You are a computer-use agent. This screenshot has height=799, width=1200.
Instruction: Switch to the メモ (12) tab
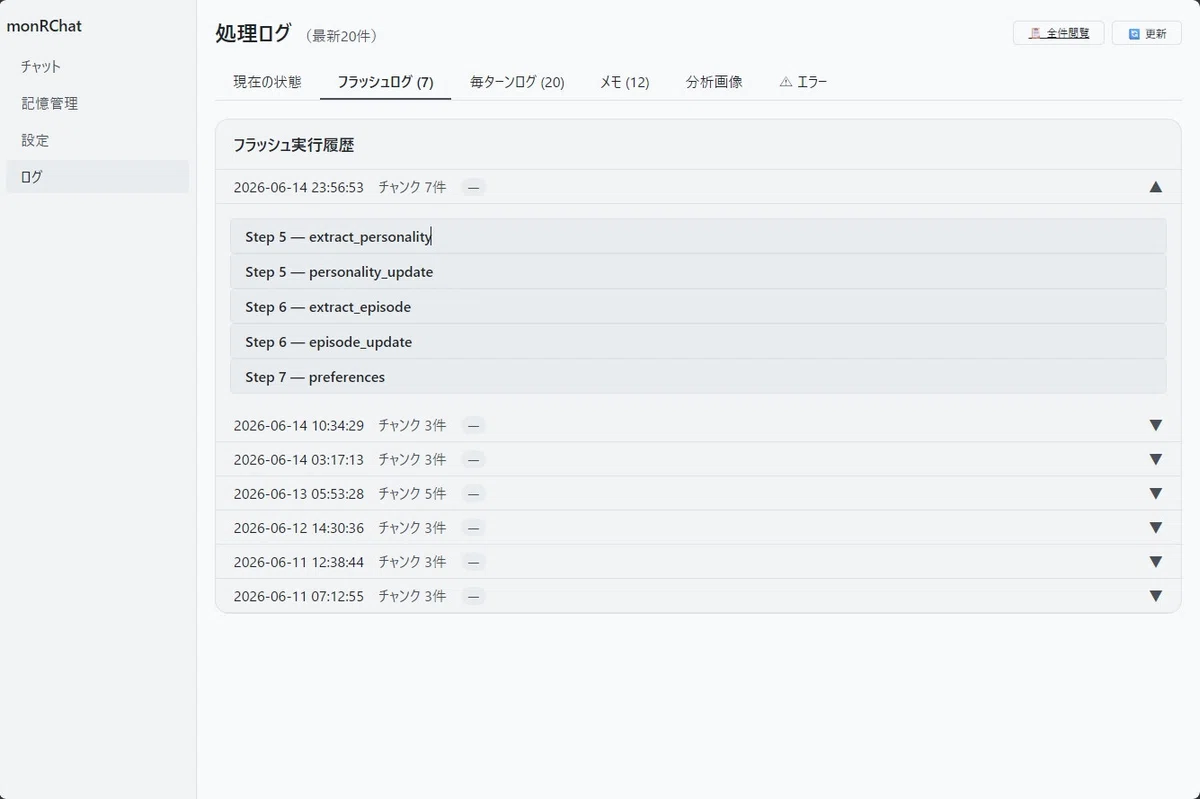(x=624, y=82)
